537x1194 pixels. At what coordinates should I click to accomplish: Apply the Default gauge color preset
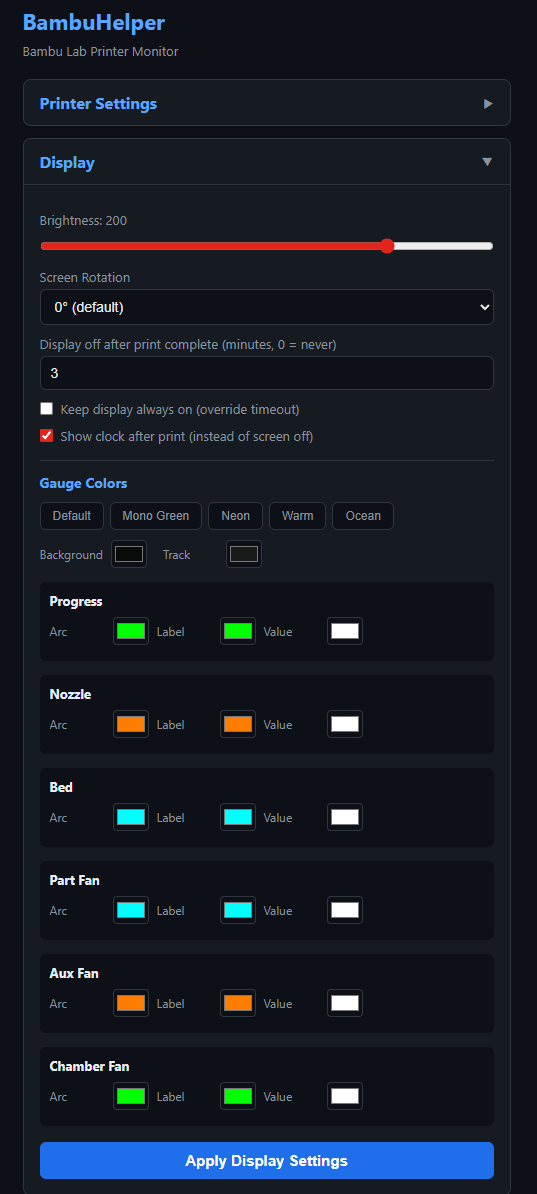(72, 516)
